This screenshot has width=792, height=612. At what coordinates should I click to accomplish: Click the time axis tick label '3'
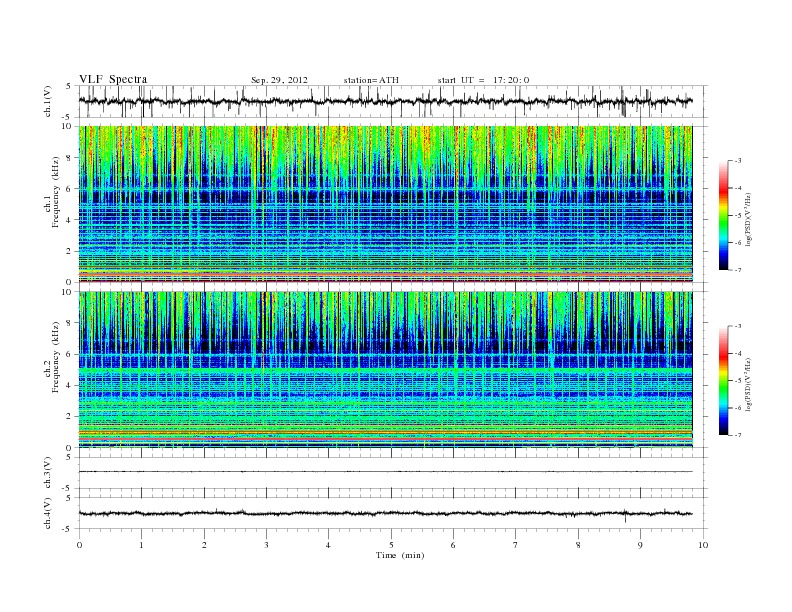tap(266, 545)
